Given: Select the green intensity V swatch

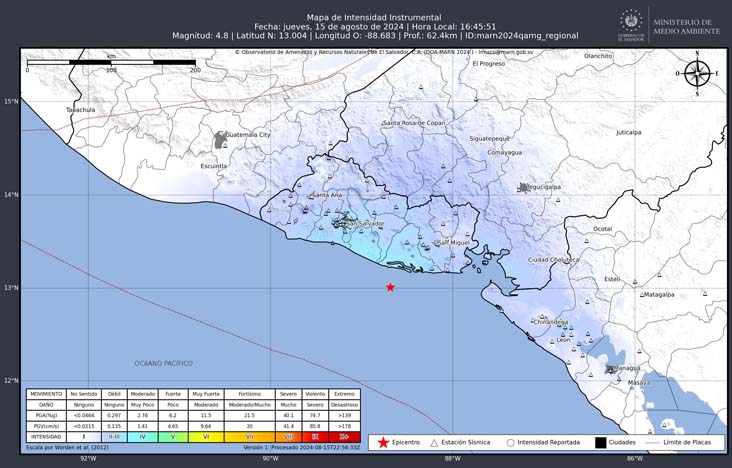Looking at the screenshot, I should [171, 437].
